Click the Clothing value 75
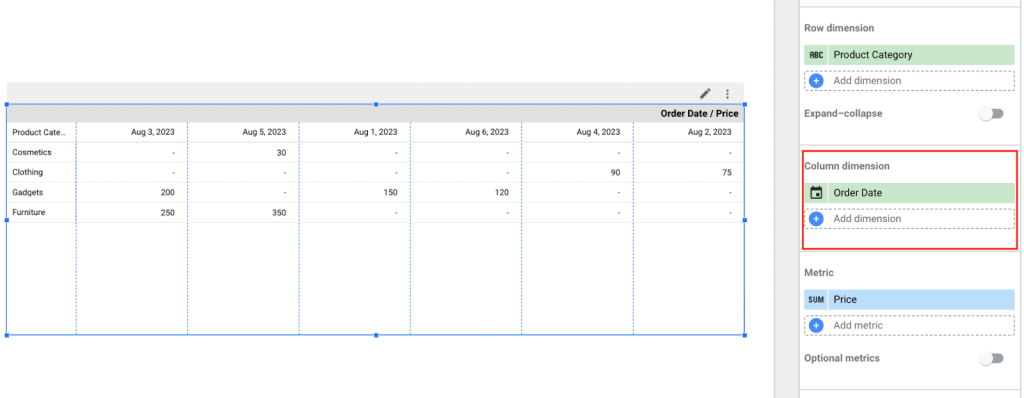This screenshot has height=398, width=1024. (x=726, y=173)
